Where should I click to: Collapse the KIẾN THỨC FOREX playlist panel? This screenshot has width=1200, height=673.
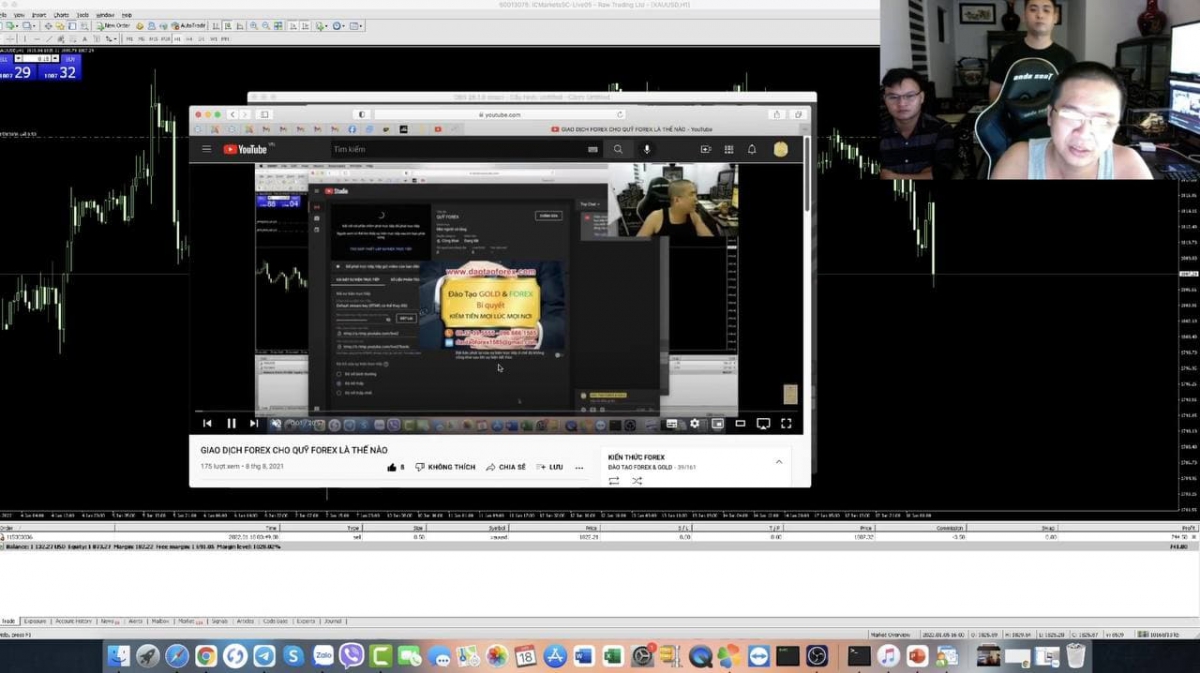point(779,462)
